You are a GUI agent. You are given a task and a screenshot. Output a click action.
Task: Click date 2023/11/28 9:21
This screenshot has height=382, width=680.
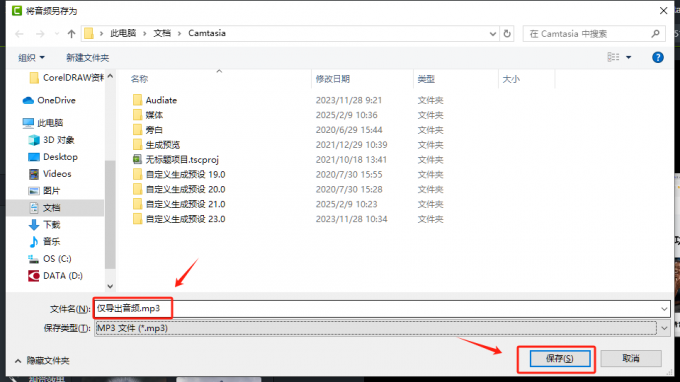pyautogui.click(x=349, y=100)
